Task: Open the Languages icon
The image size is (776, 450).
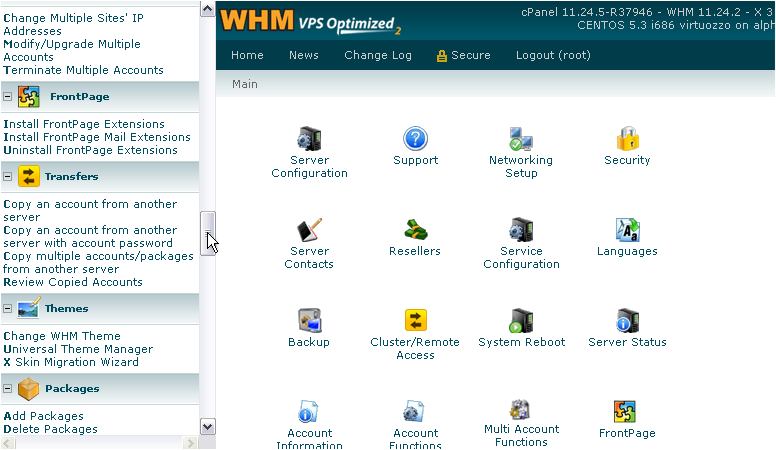Action: pyautogui.click(x=627, y=230)
